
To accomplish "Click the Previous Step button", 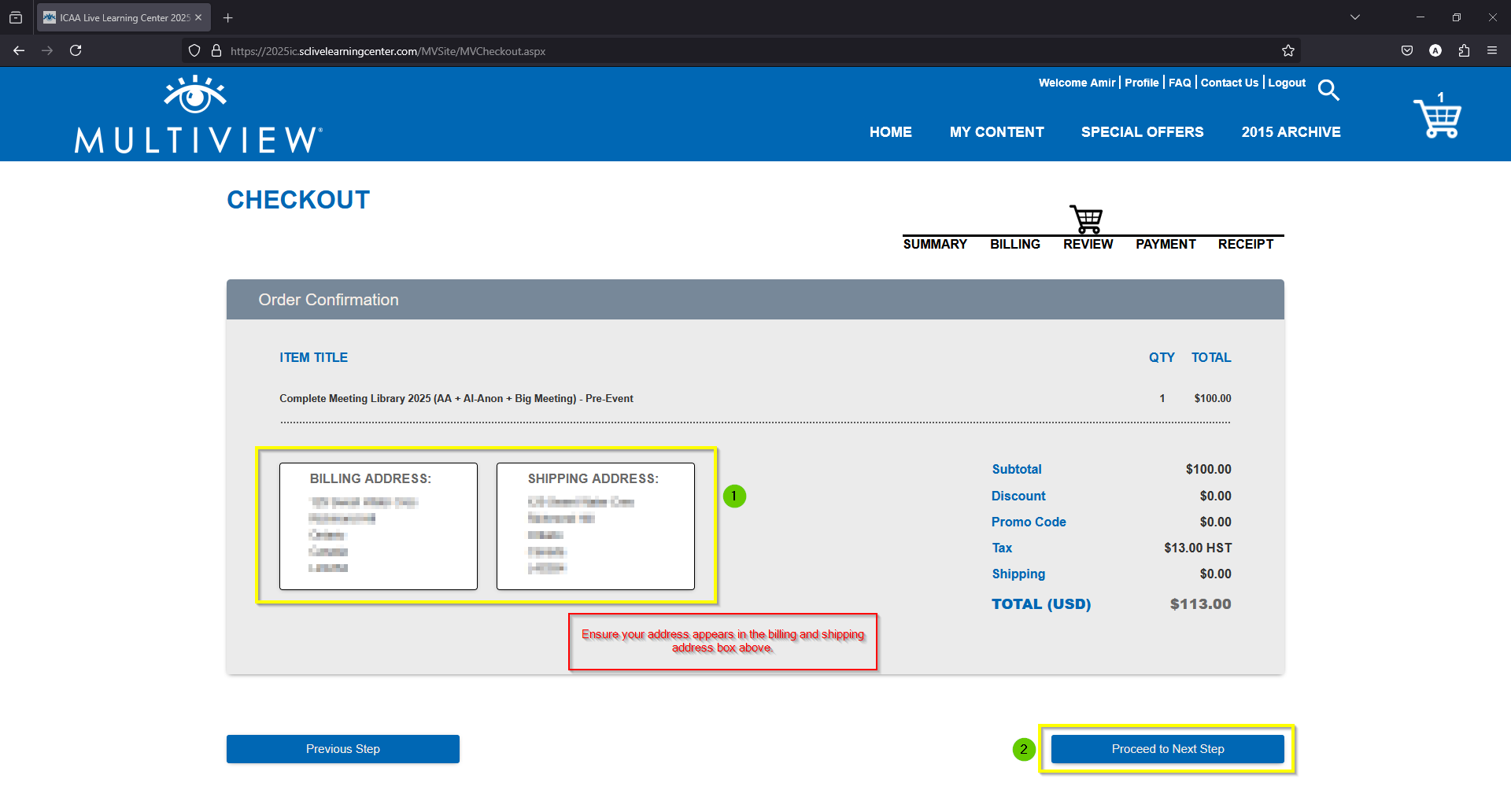I will pyautogui.click(x=343, y=749).
